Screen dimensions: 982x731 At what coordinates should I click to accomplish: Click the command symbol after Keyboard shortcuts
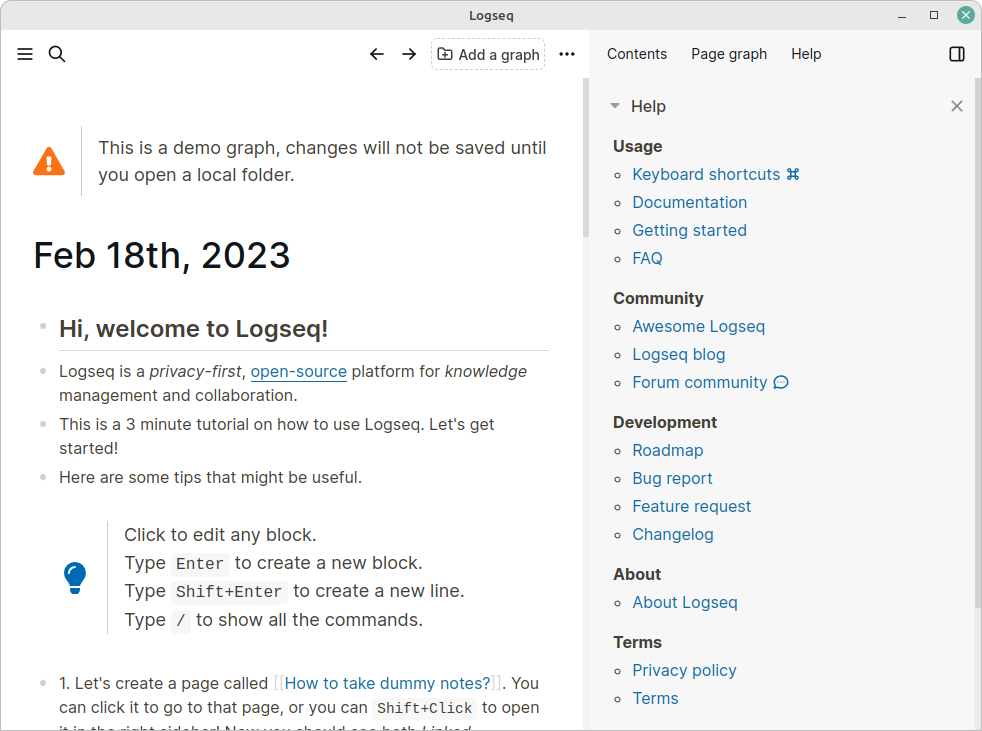pyautogui.click(x=795, y=173)
